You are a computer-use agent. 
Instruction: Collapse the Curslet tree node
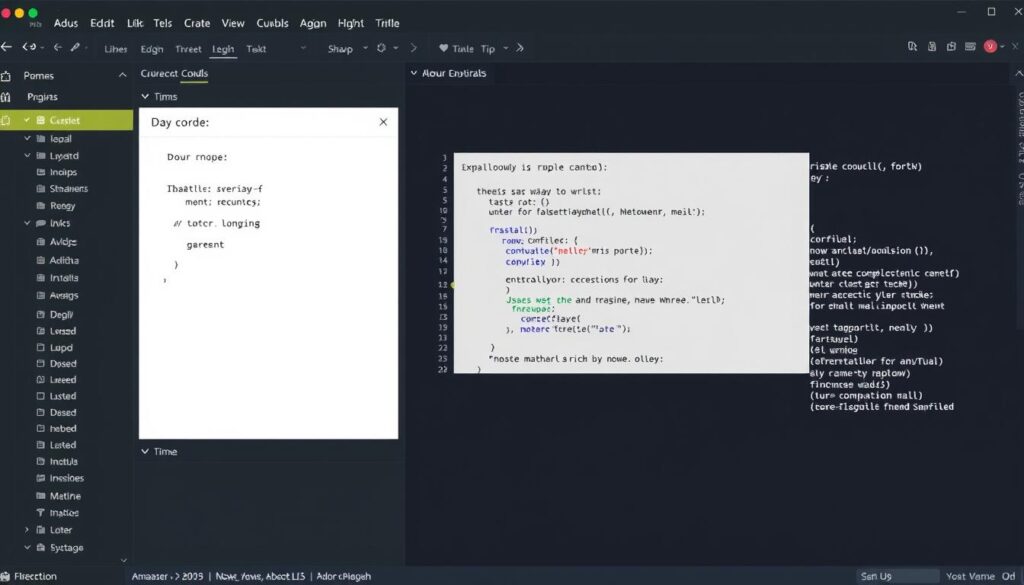27,120
